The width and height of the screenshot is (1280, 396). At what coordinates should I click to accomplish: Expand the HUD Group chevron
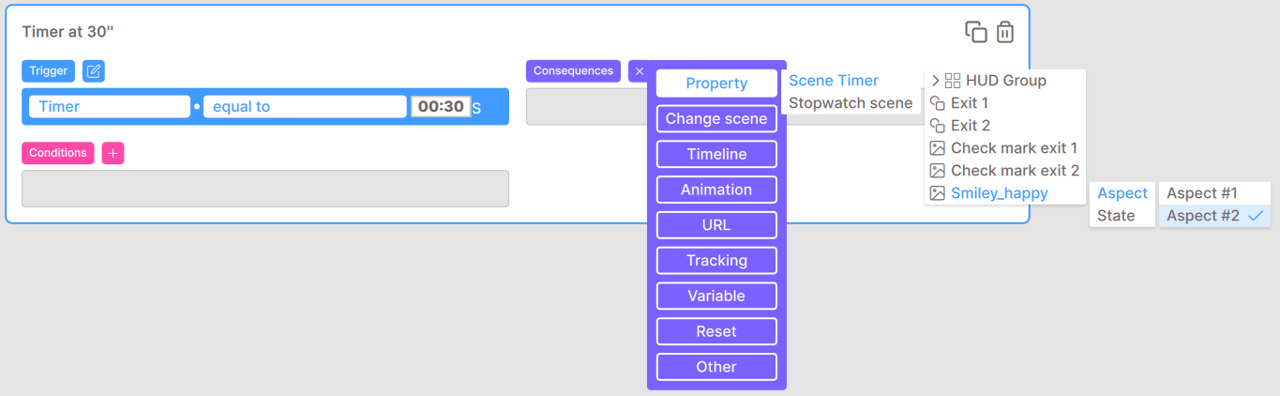coord(935,80)
